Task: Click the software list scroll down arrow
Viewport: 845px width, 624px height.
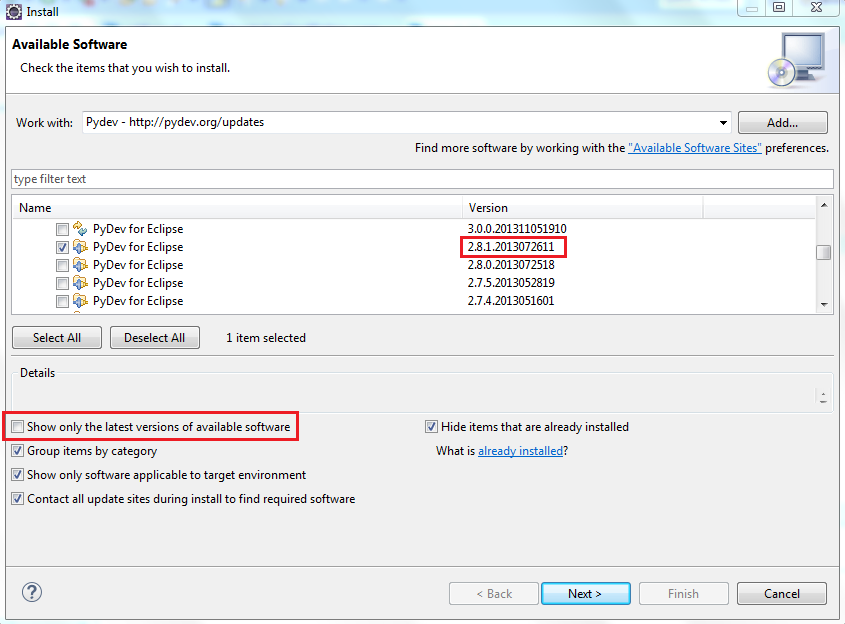Action: click(x=823, y=304)
